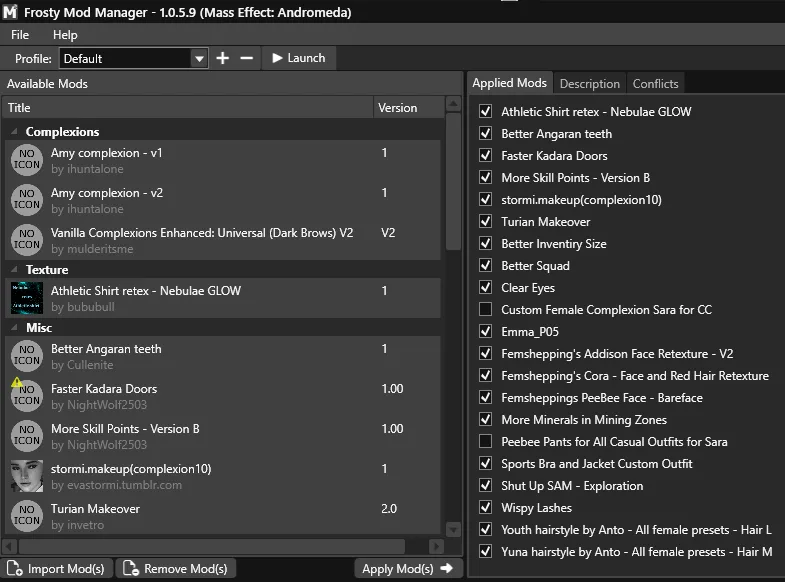This screenshot has height=582, width=785.
Task: Click the arrow icon on Apply Mod(s)
Action: click(447, 568)
